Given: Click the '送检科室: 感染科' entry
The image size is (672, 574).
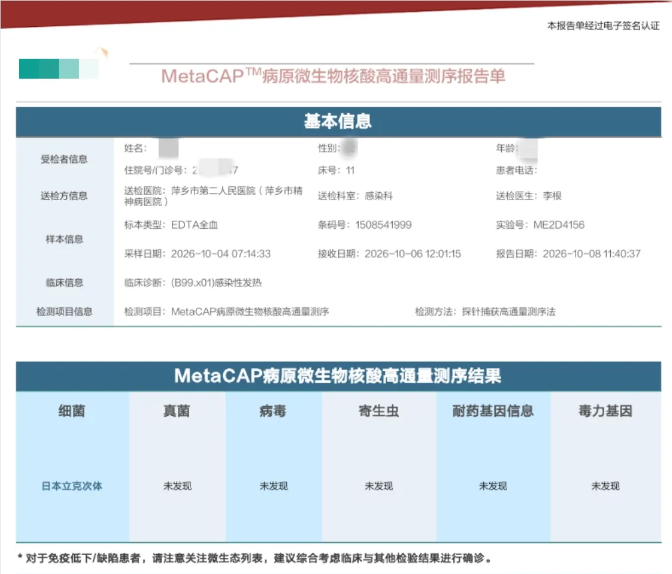Looking at the screenshot, I should 355,196.
